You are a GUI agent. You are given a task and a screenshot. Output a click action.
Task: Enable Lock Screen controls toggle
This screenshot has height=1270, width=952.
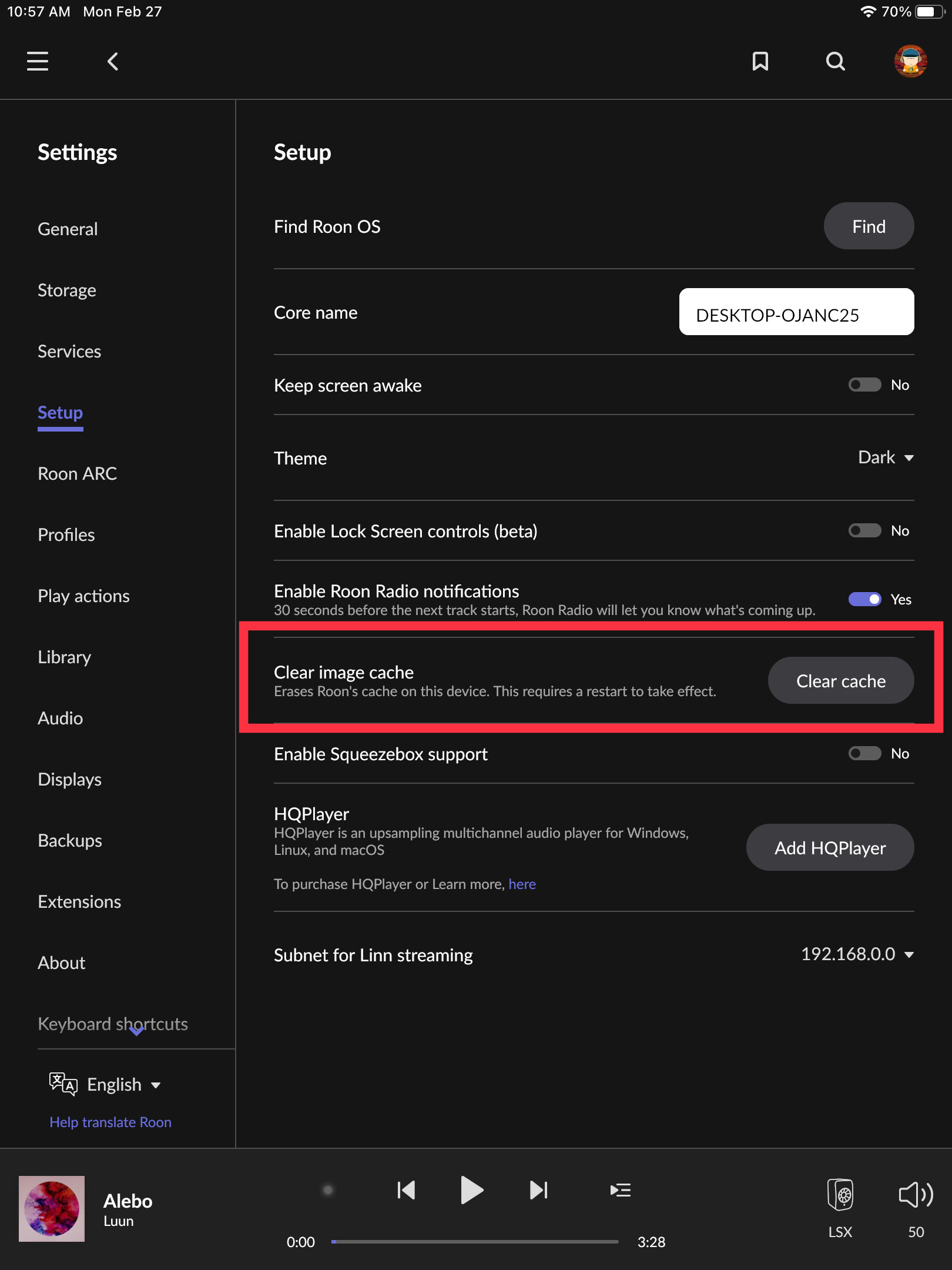pos(865,531)
